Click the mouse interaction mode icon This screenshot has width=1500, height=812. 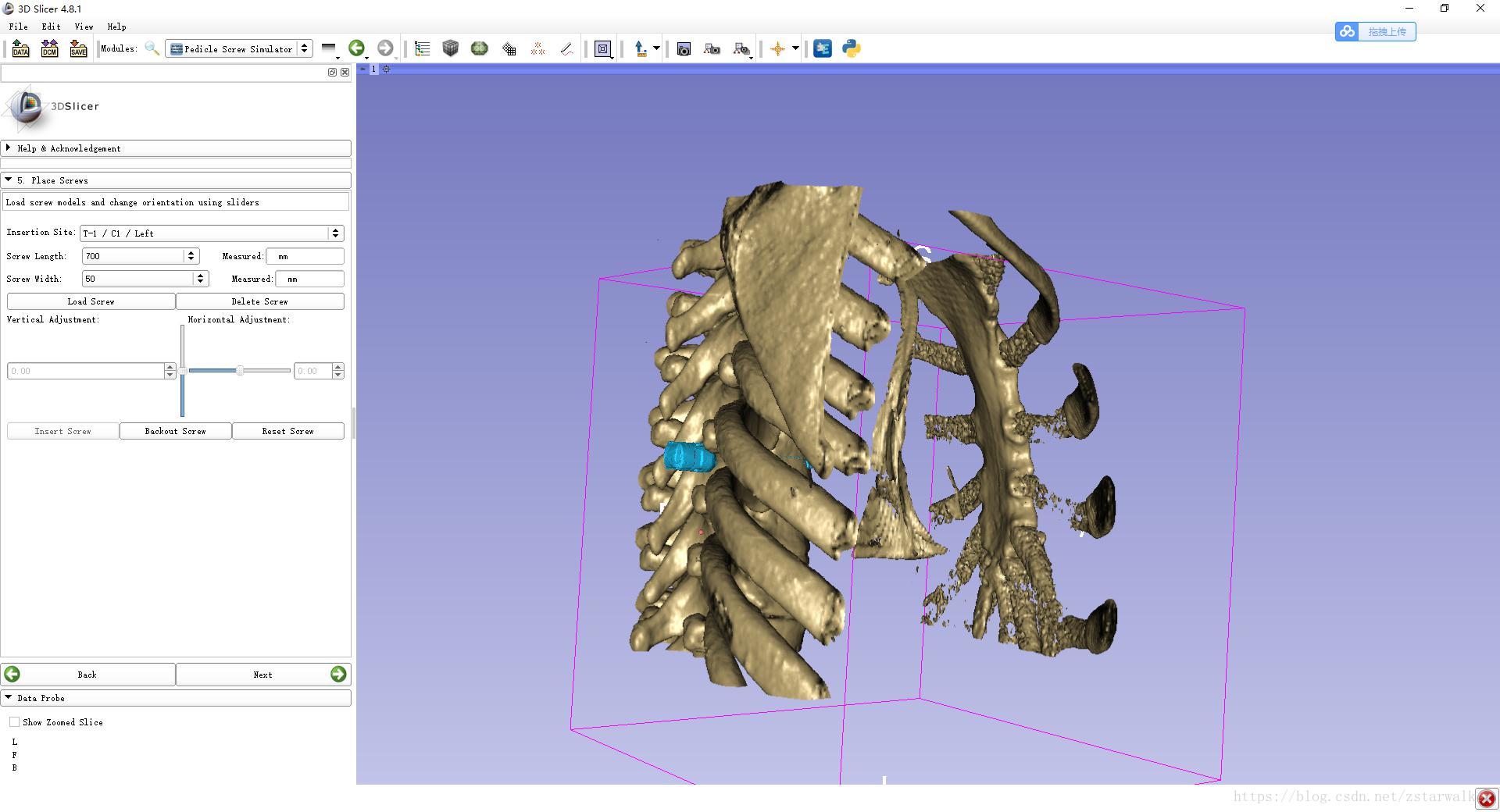click(641, 48)
